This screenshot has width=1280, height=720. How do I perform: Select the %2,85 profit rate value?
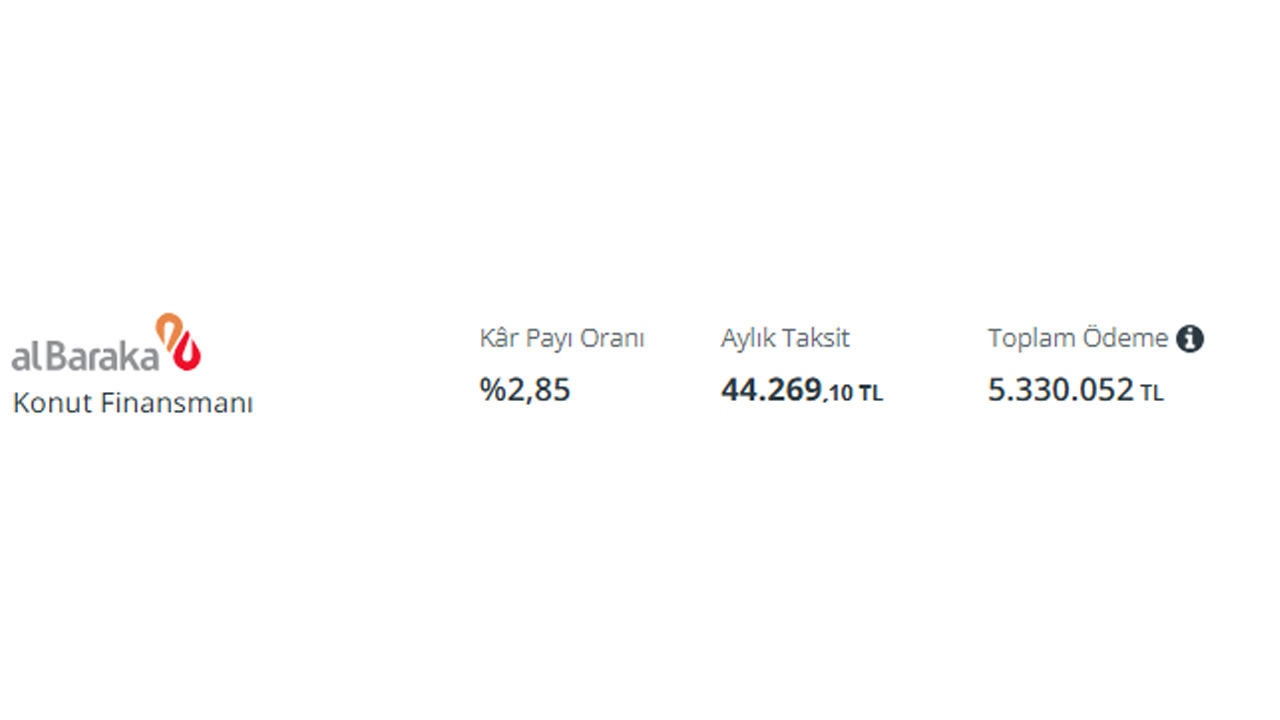[525, 390]
